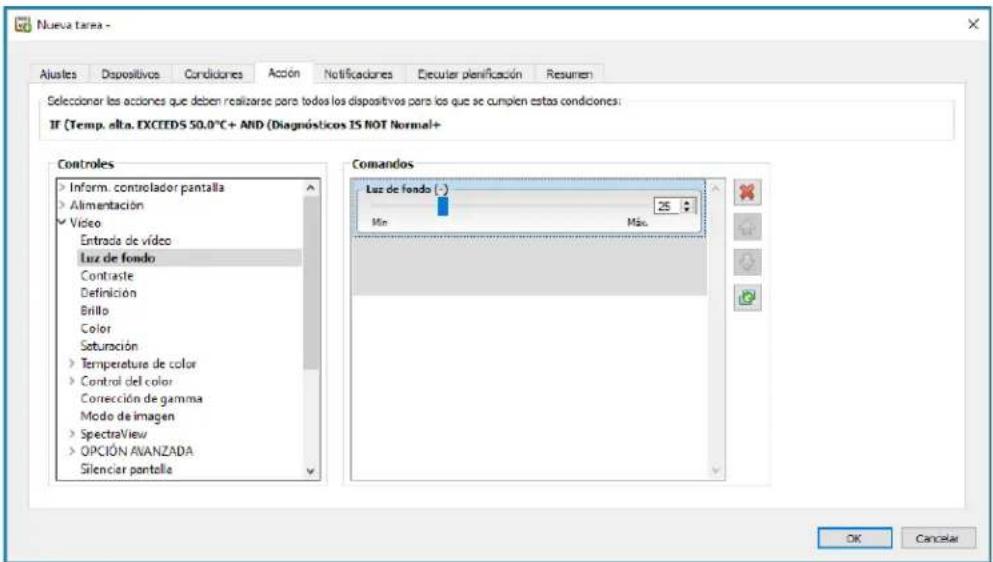Close the Nueva tarea dialog

[x=973, y=24]
